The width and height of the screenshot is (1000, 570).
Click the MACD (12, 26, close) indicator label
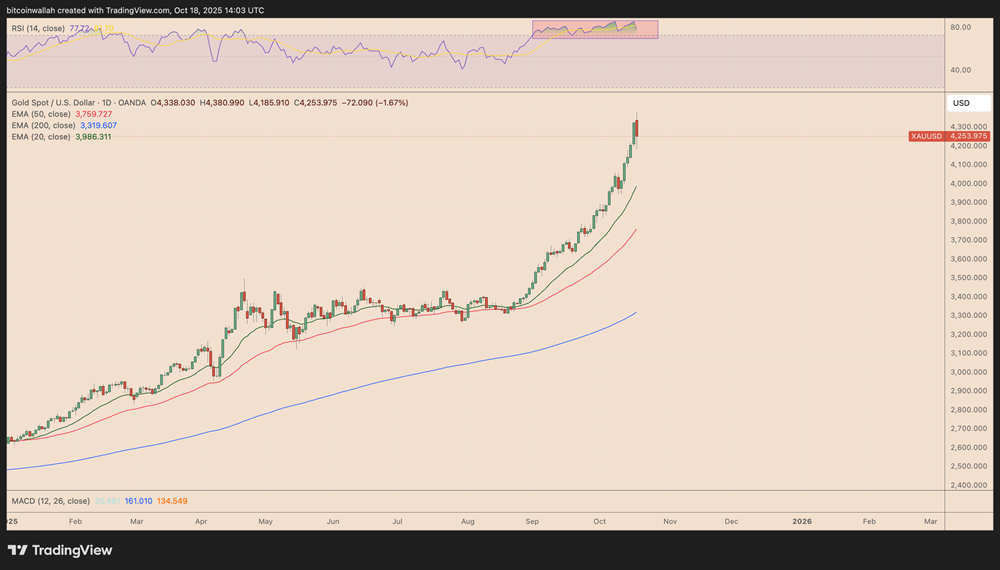50,500
